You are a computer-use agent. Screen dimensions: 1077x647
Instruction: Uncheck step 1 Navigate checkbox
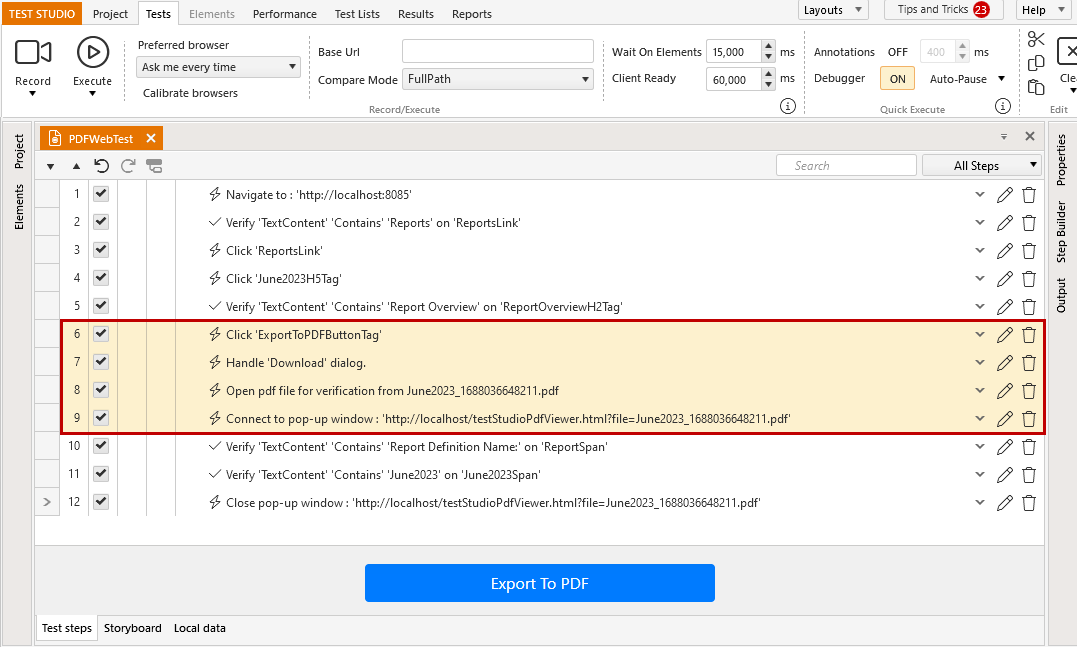(x=101, y=194)
